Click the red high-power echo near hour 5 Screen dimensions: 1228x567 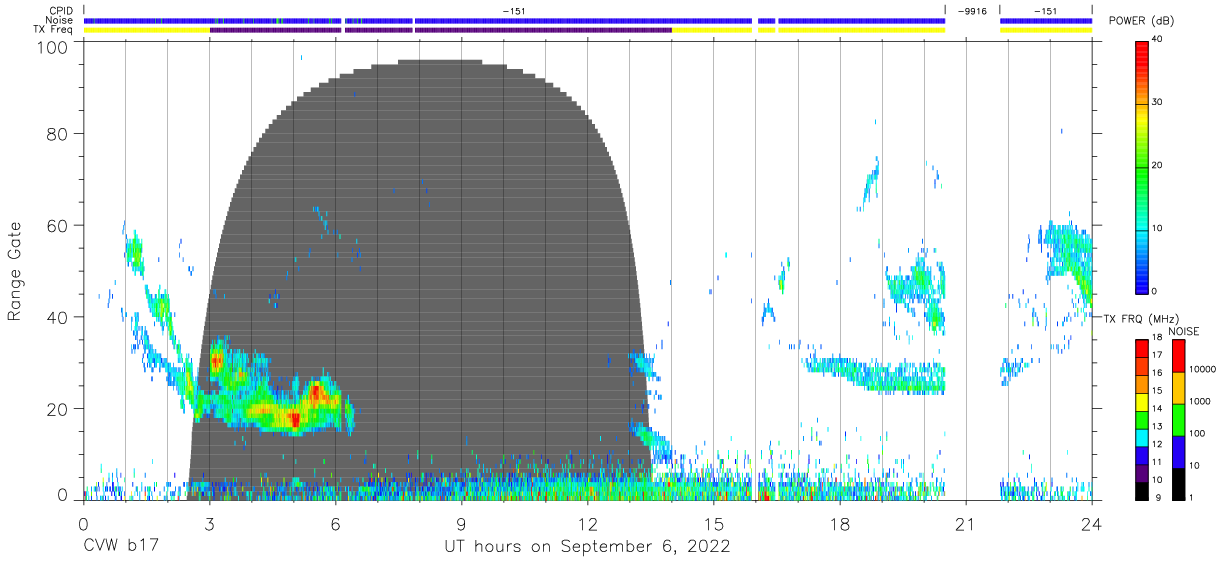pyautogui.click(x=295, y=418)
